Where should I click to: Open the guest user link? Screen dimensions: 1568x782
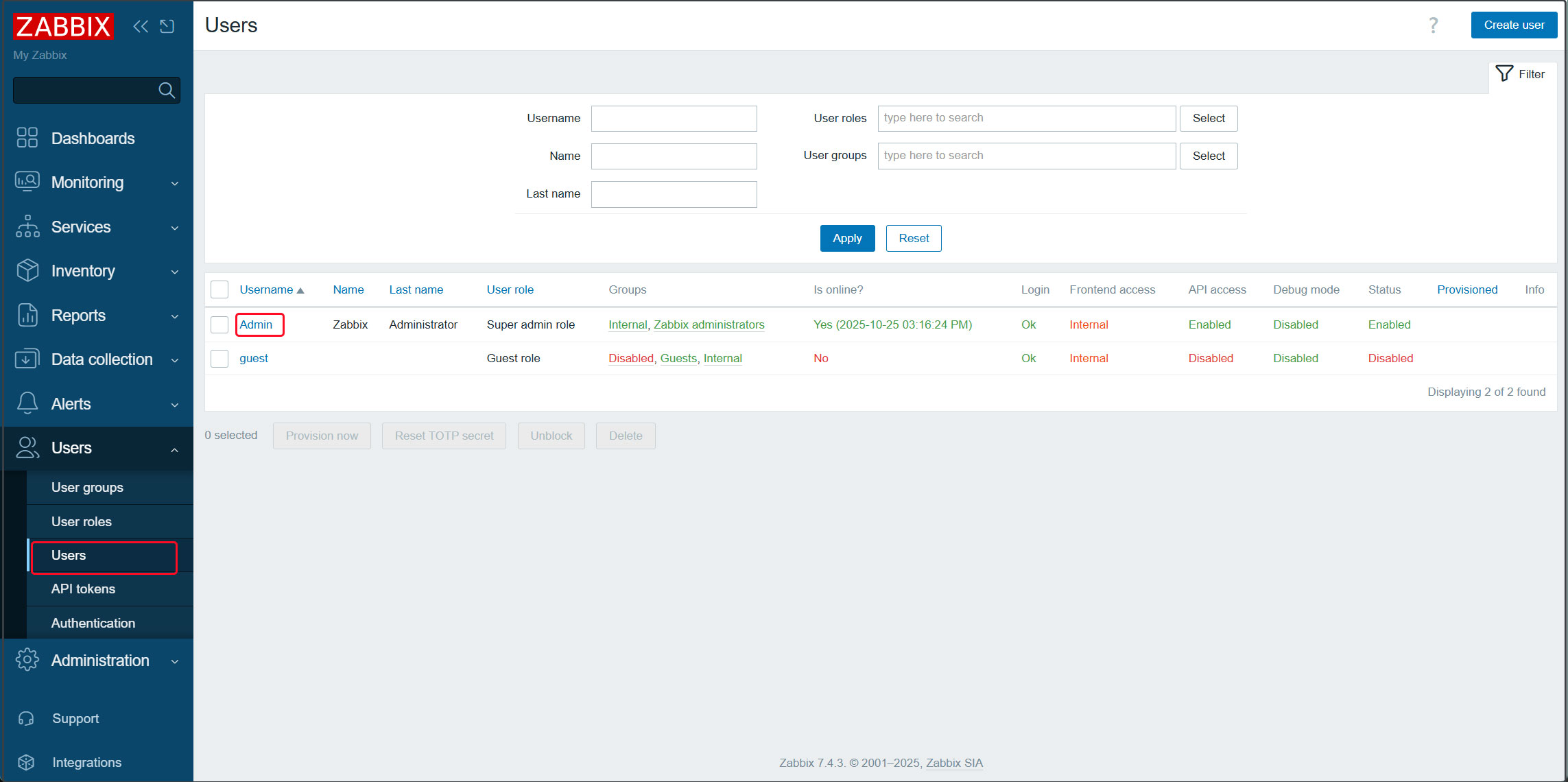[x=253, y=358]
